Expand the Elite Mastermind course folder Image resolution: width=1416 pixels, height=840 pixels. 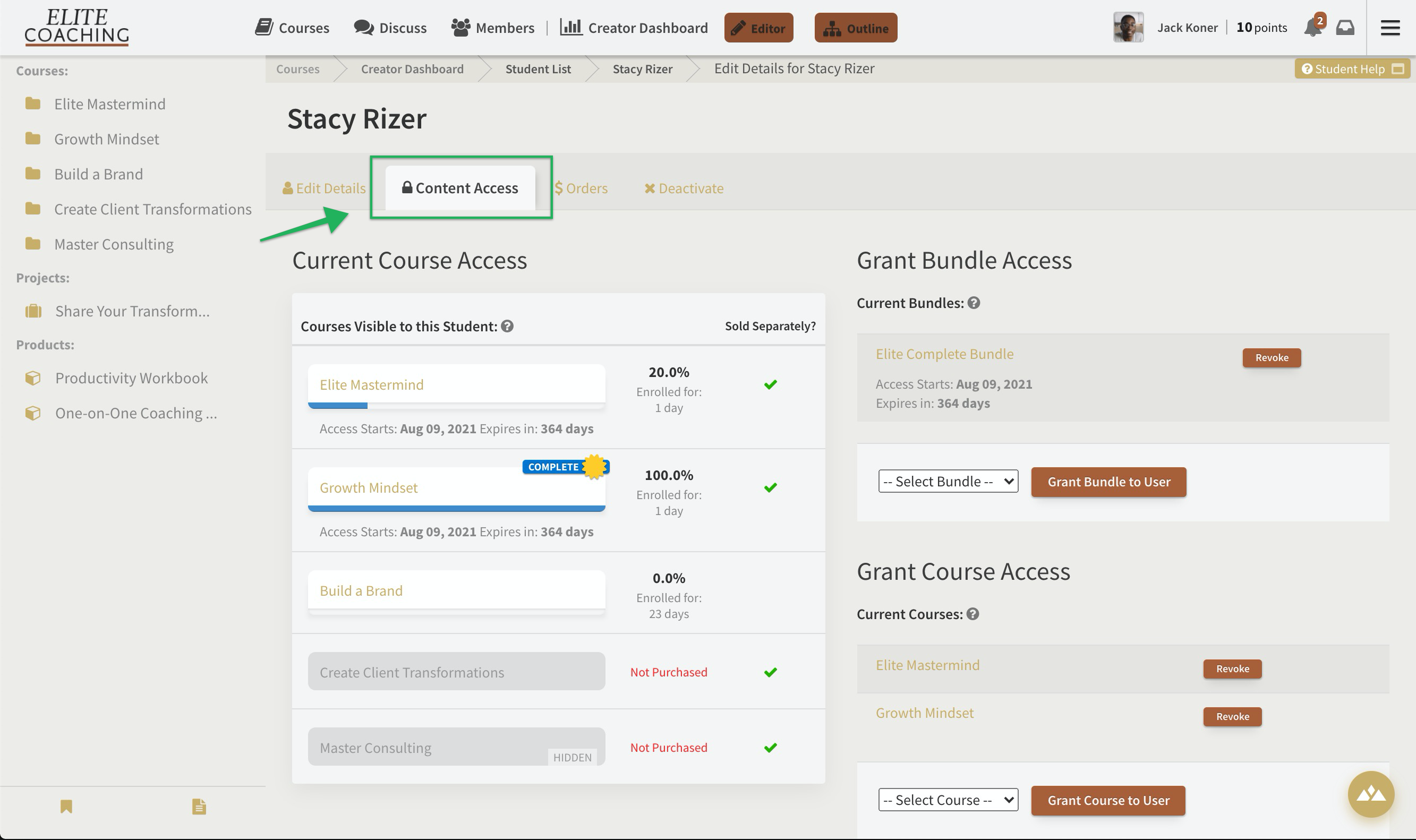[33, 104]
